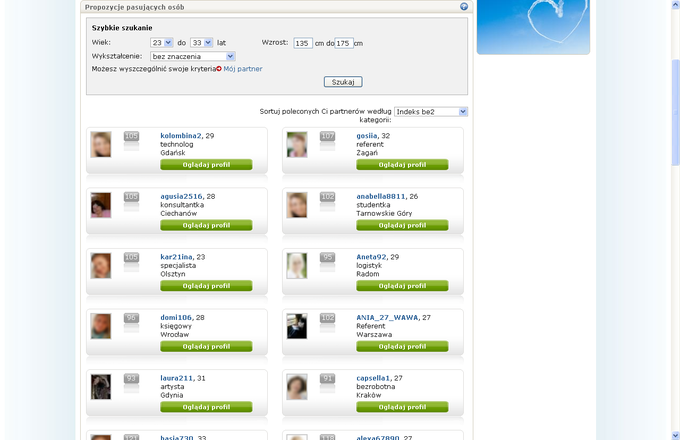Click Oglądaj profil for domi106
Screen dimensions: 680x440
[206, 347]
